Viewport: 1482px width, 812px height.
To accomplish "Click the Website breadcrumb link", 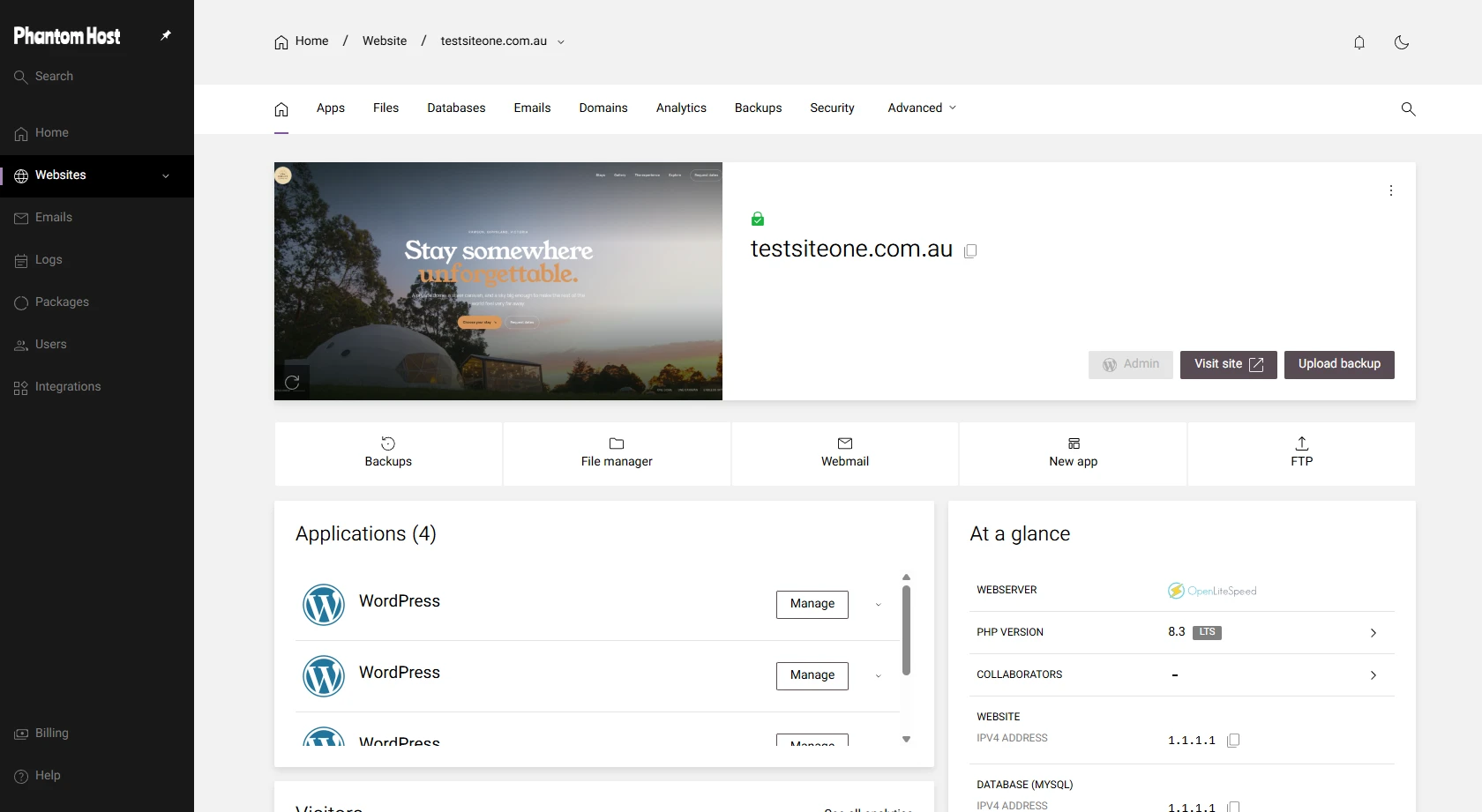I will (x=385, y=41).
